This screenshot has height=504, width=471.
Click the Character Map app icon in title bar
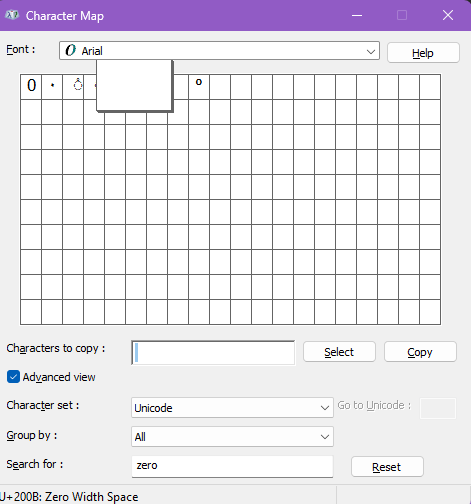click(x=12, y=15)
